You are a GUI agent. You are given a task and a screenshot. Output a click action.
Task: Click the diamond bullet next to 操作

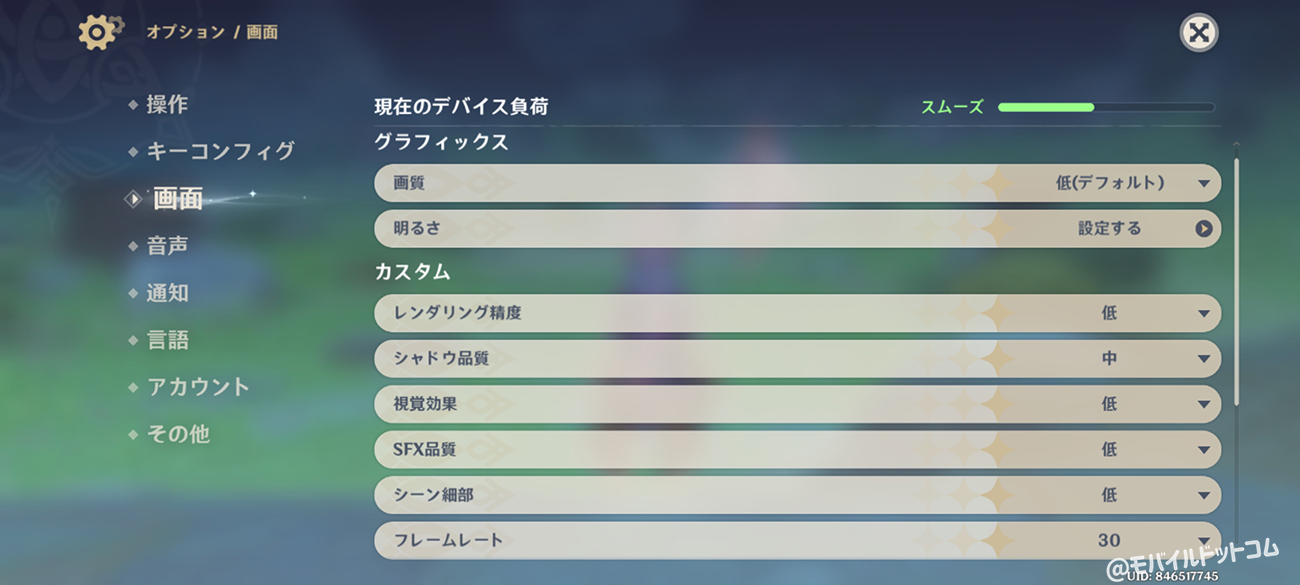click(x=133, y=105)
